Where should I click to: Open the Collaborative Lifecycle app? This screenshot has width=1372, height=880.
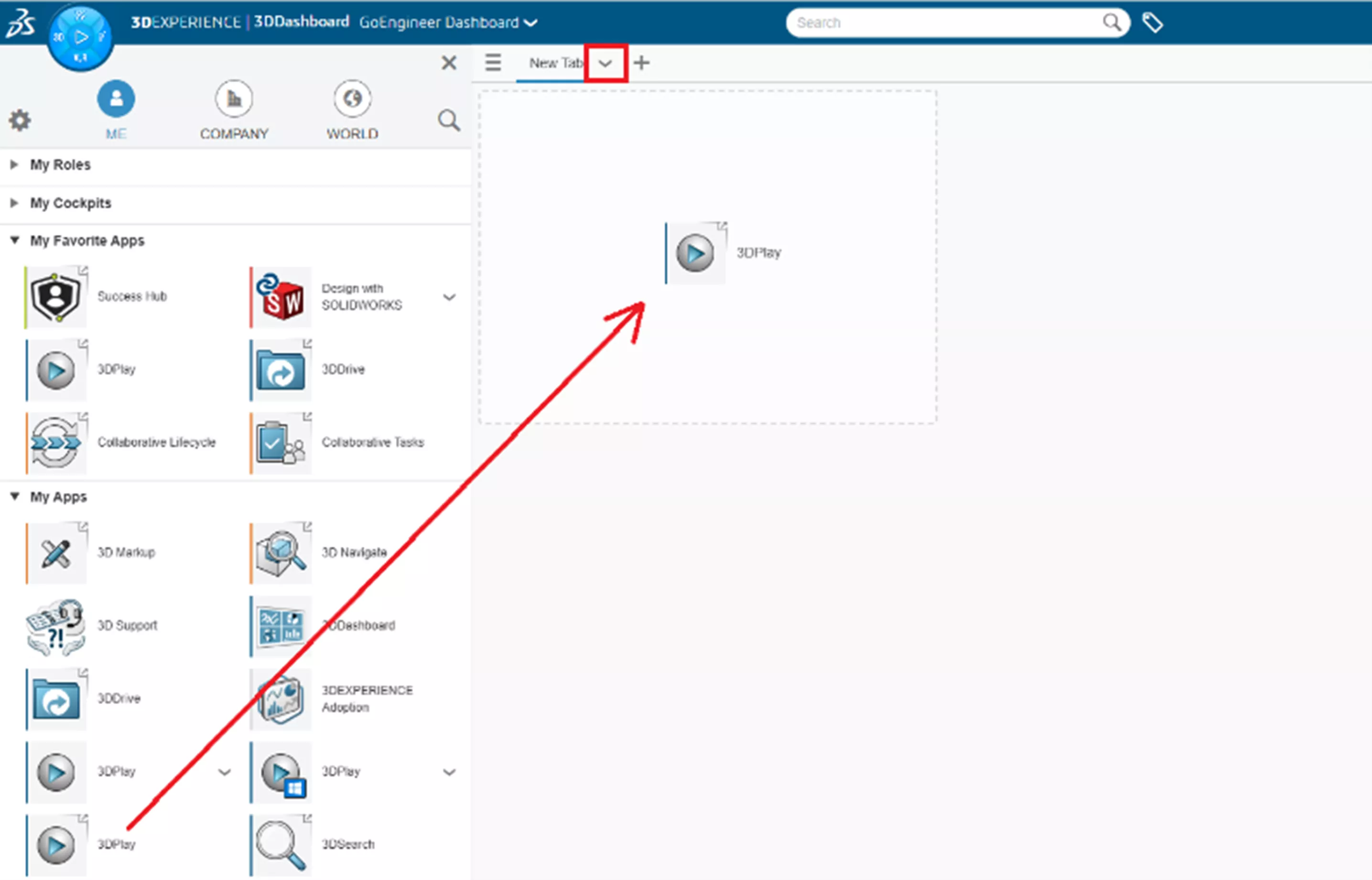click(x=55, y=442)
